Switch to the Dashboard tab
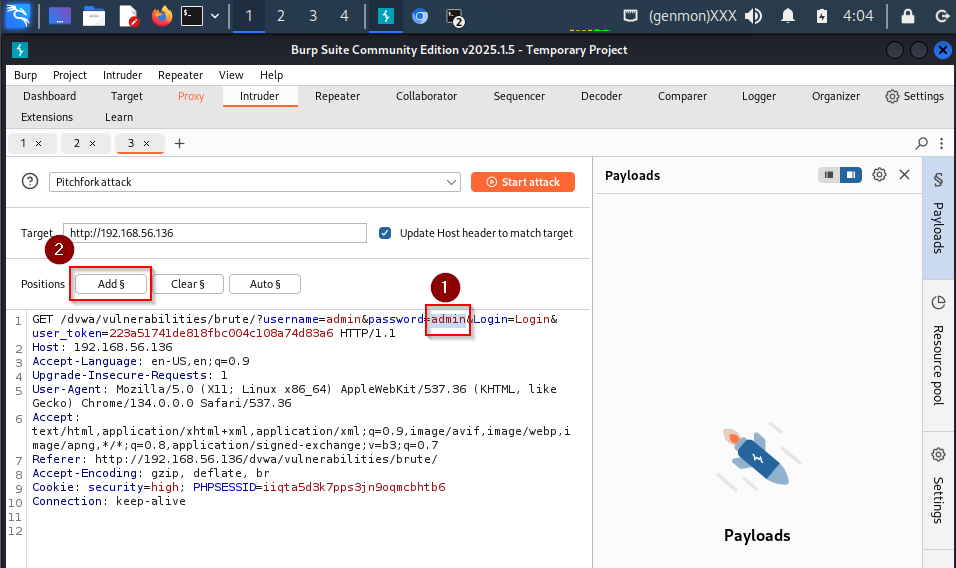 pos(49,96)
